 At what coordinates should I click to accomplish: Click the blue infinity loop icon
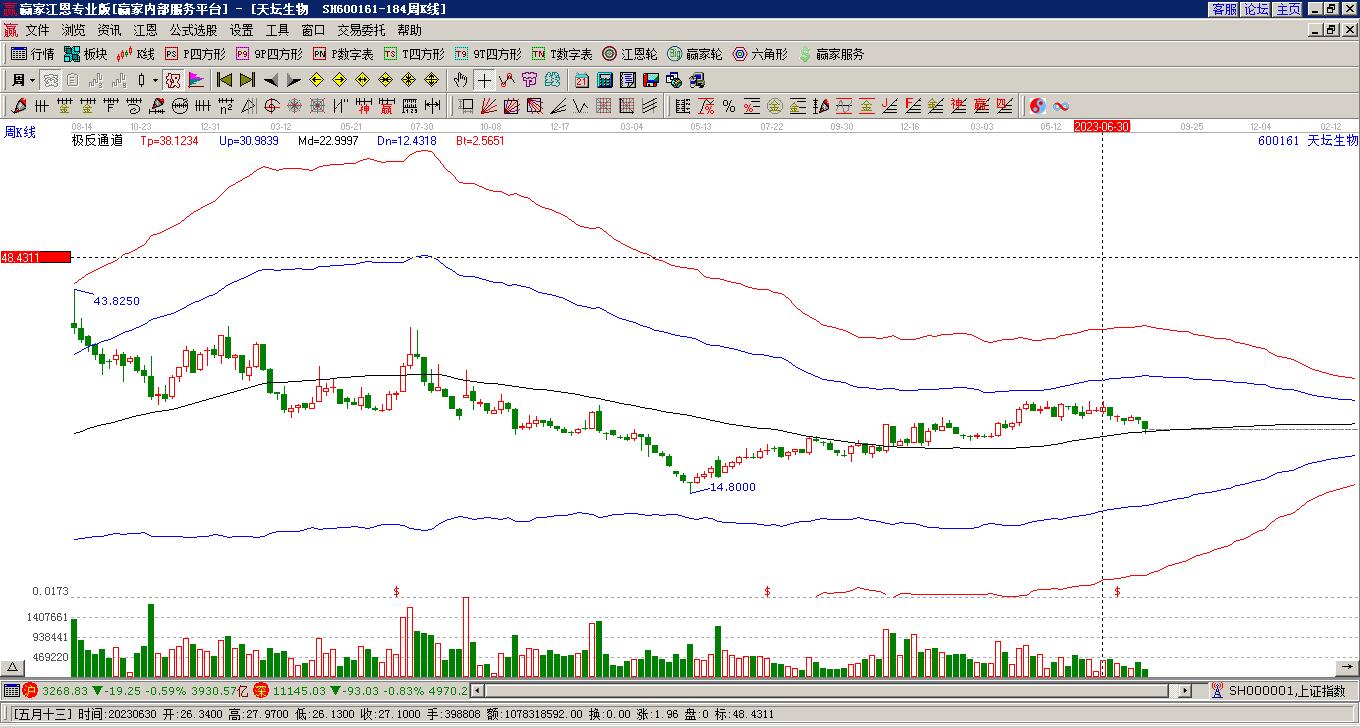tap(1061, 106)
